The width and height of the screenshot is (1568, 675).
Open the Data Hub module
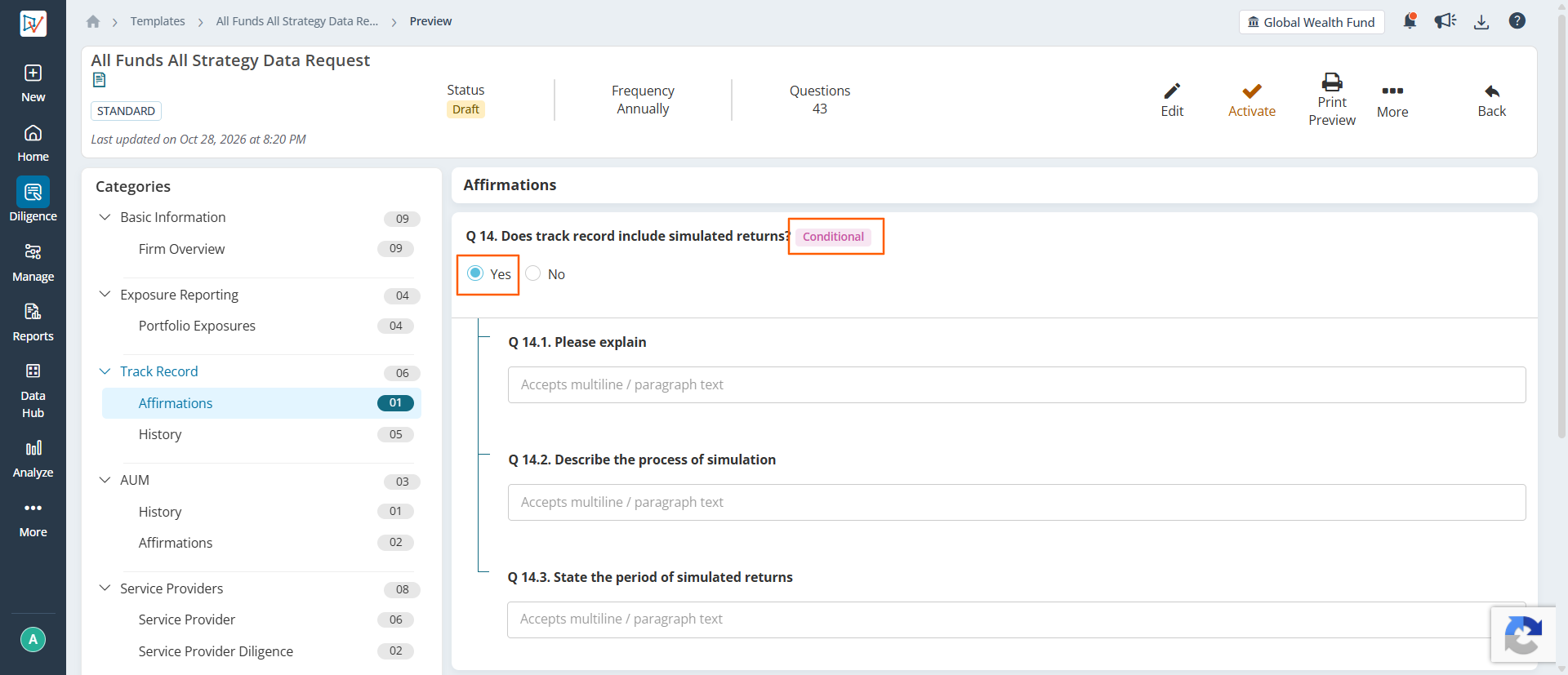[33, 391]
